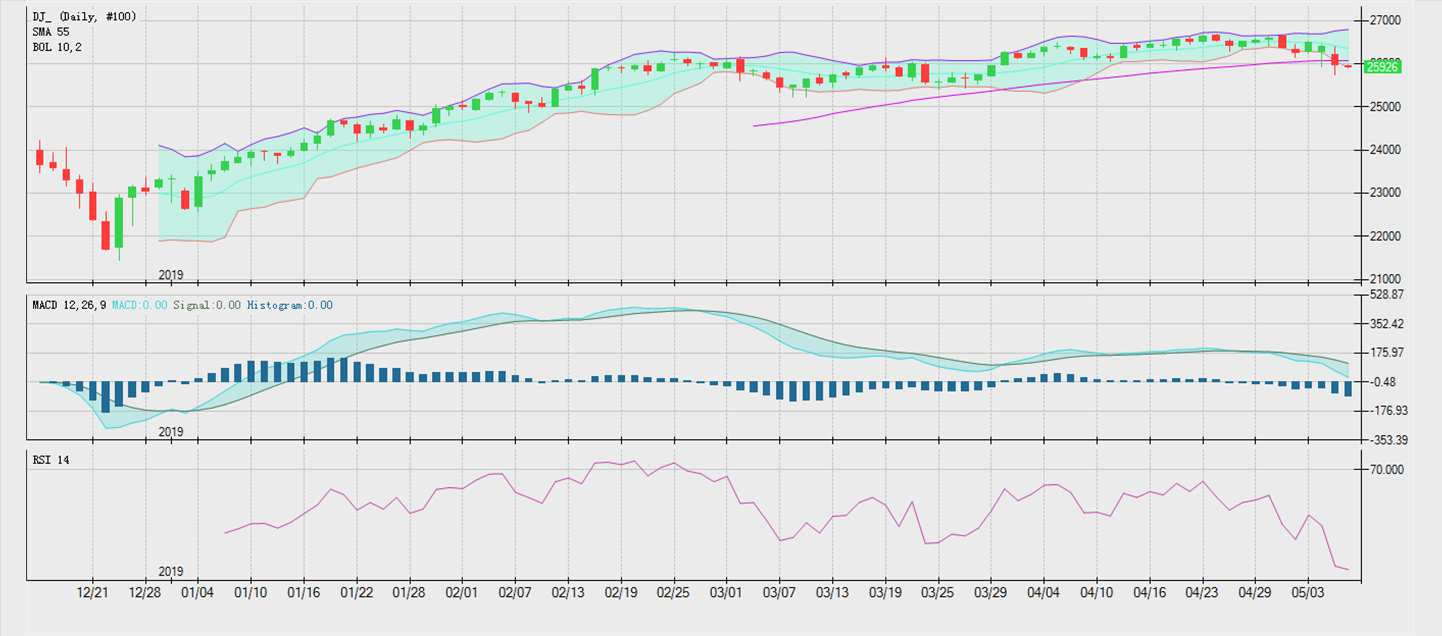1442x636 pixels.
Task: Click the 02/07 date axis label
Action: pyautogui.click(x=514, y=593)
